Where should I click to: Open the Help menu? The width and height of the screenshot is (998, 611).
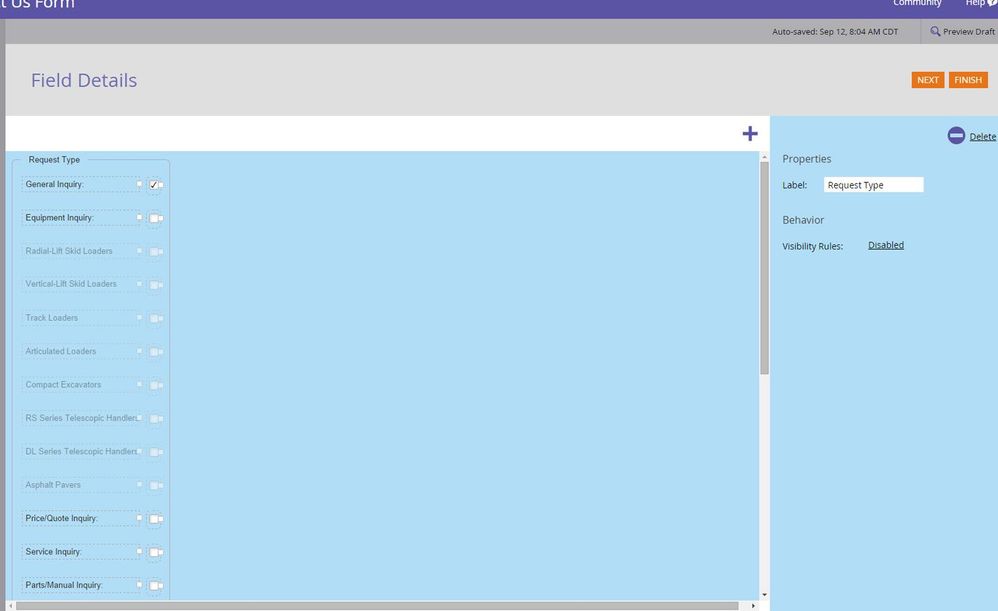tap(975, 4)
